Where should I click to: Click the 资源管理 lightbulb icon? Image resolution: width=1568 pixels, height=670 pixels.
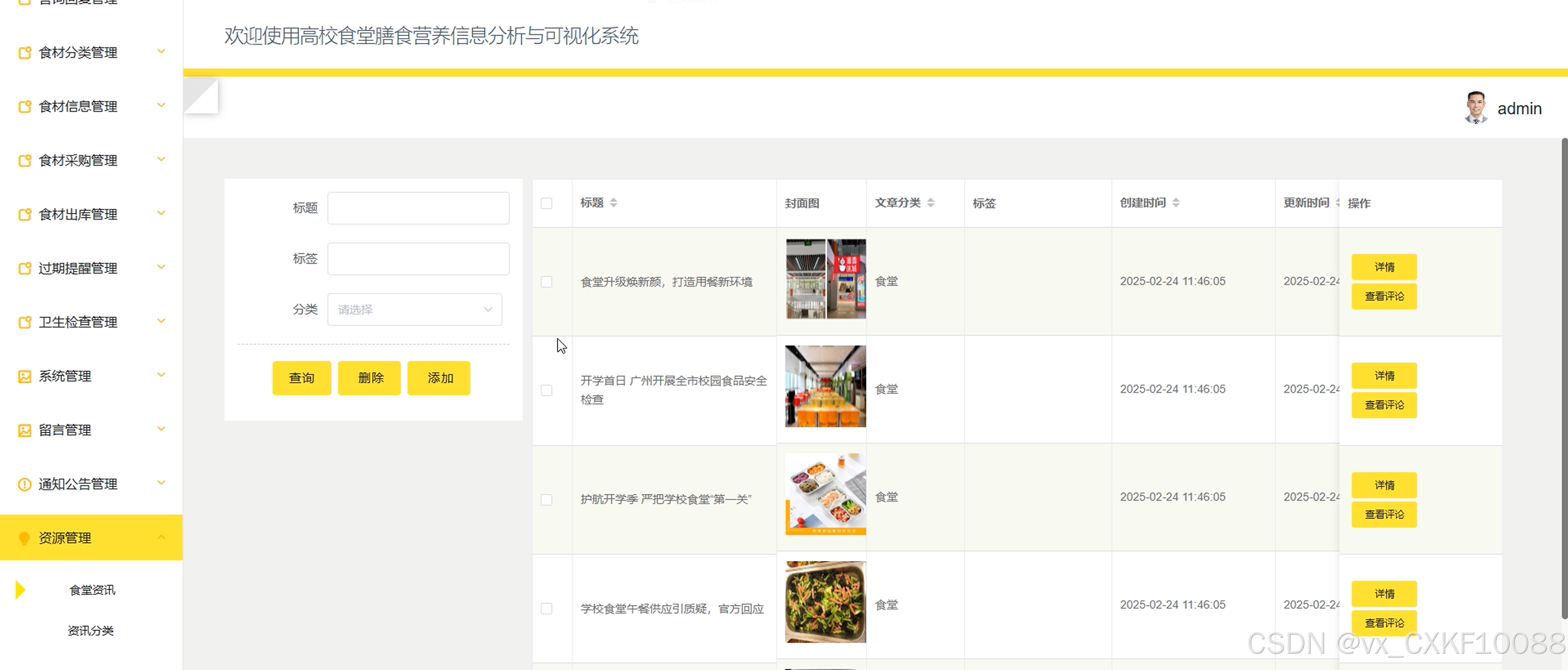pos(25,538)
